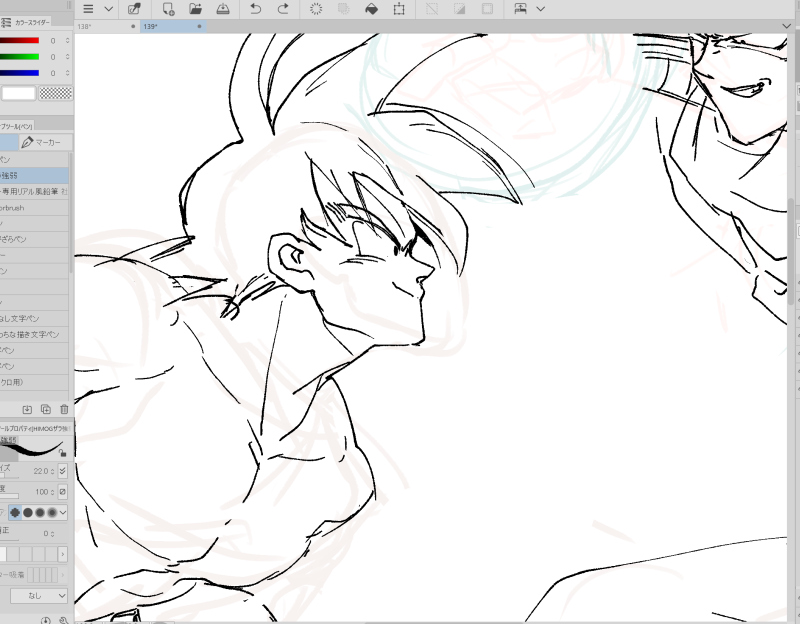Click the Invert selection icon

click(460, 9)
